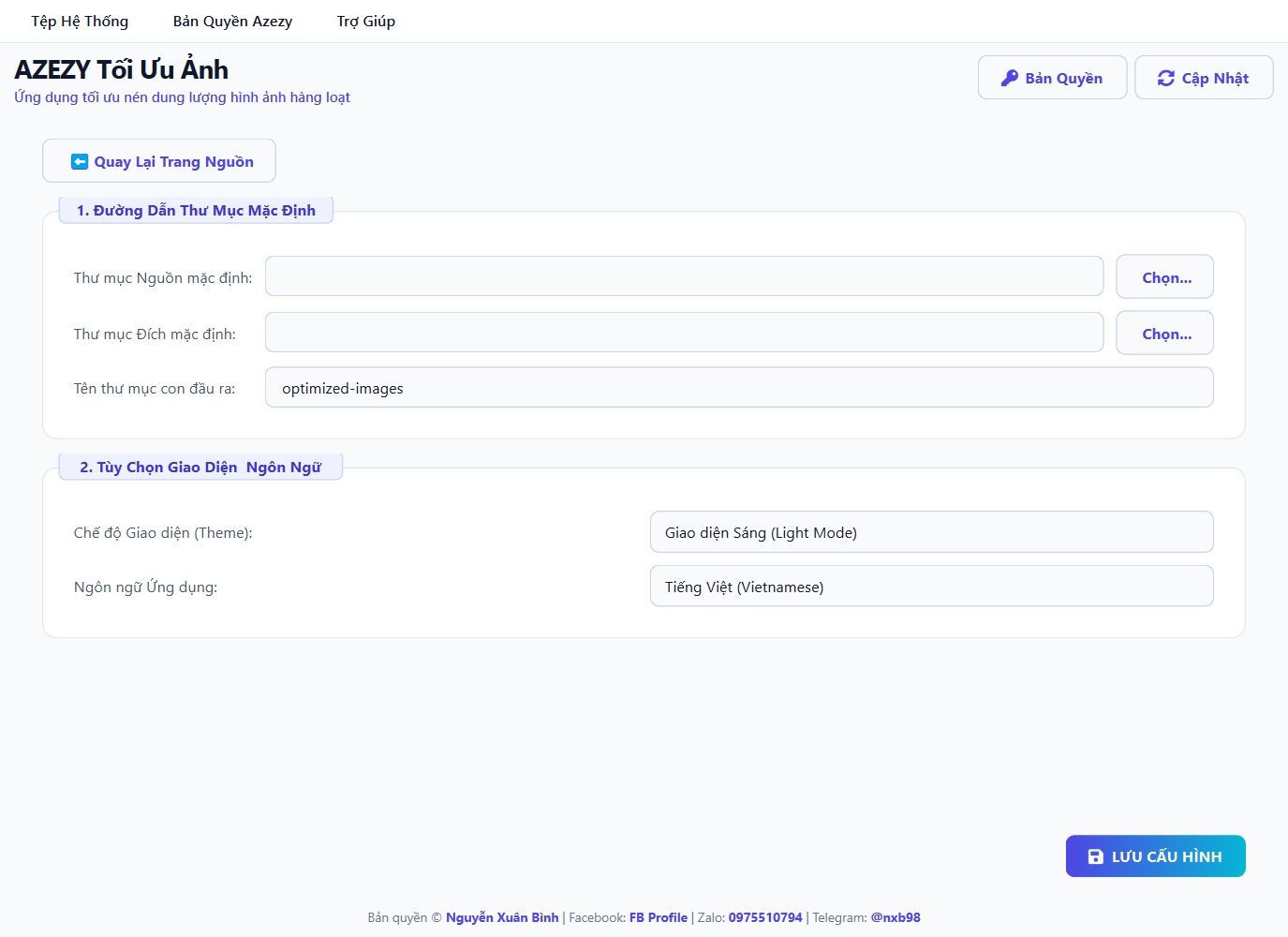Click the '1. Đường Dẫn Thư Mục Mặc Định' heading
The width and height of the screenshot is (1288, 937).
(x=196, y=210)
